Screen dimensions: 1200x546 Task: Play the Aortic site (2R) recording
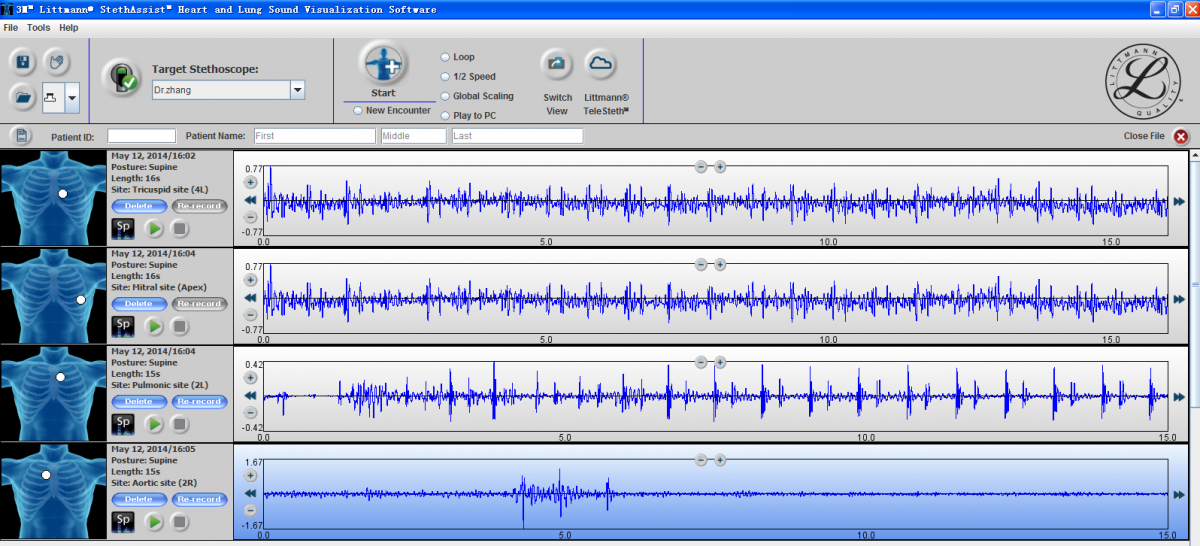click(x=154, y=521)
